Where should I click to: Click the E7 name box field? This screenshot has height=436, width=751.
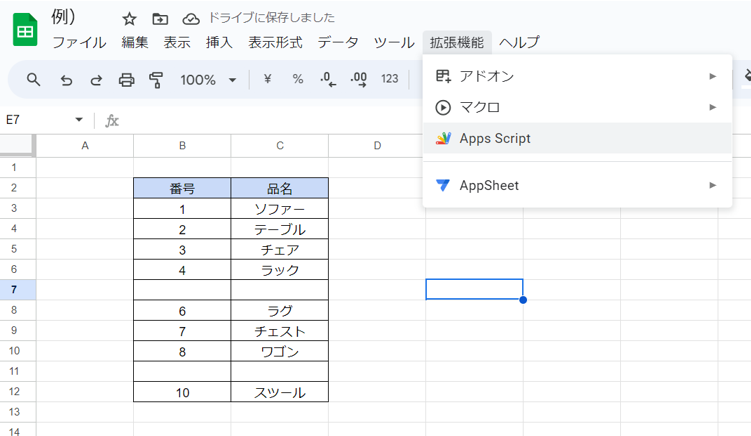point(36,120)
